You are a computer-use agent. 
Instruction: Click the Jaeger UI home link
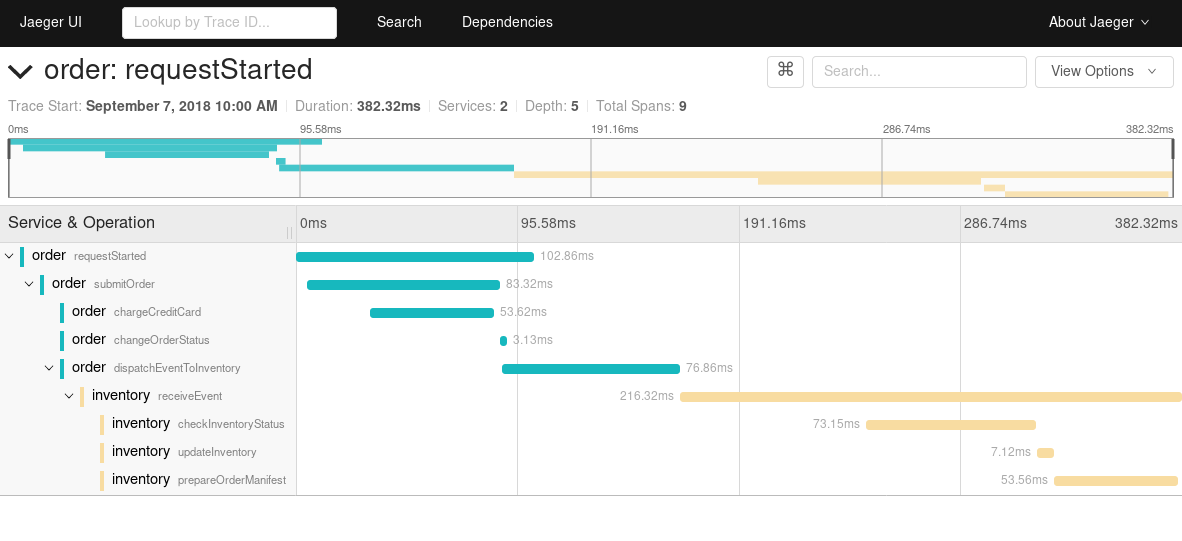coord(51,22)
